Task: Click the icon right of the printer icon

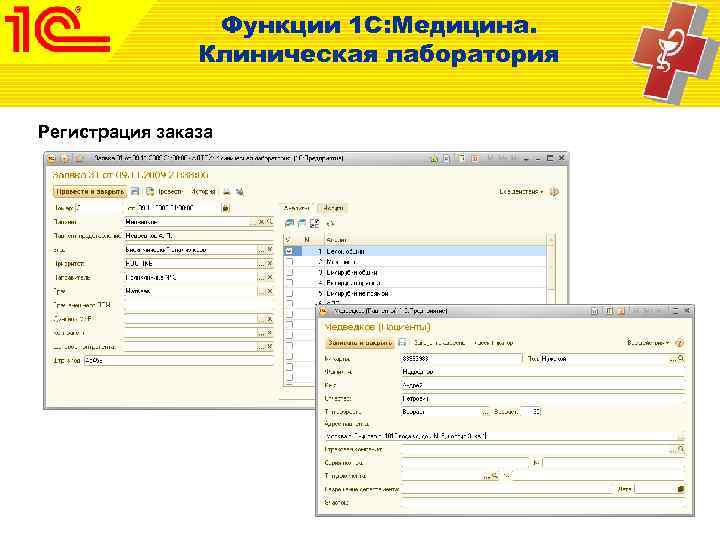Action: pos(240,191)
